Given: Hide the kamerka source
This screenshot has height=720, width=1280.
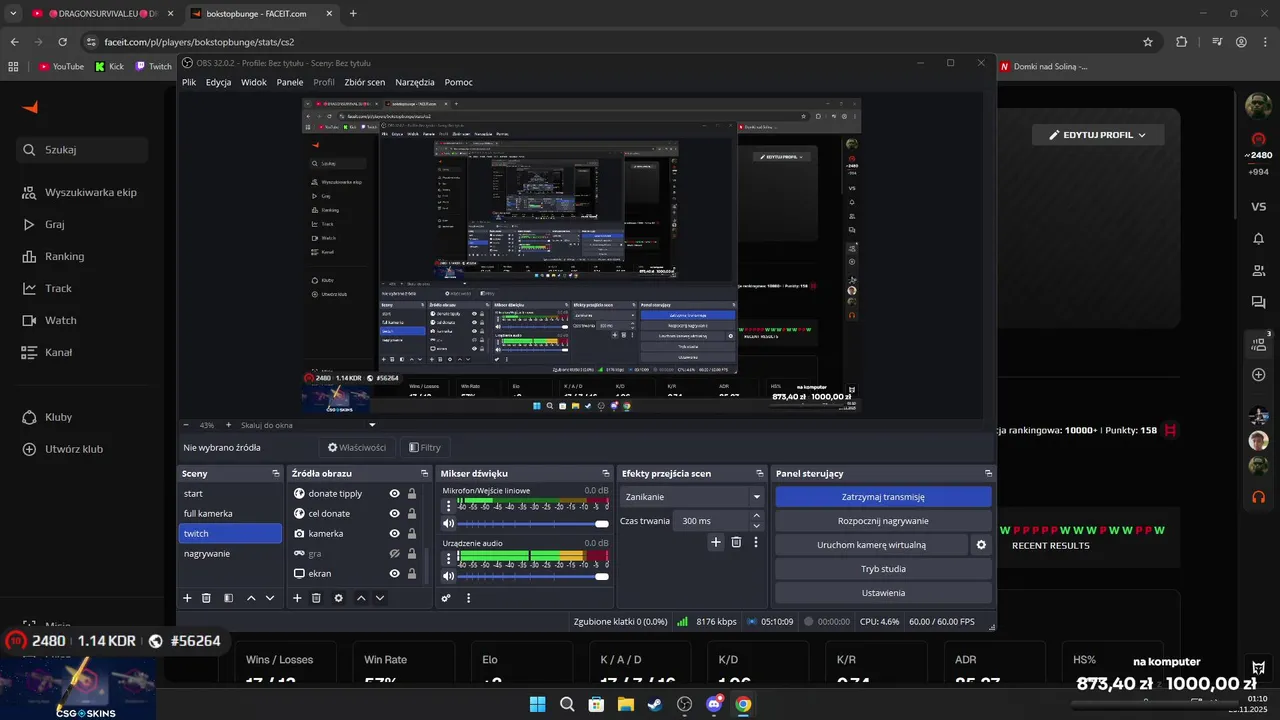Looking at the screenshot, I should (x=395, y=534).
